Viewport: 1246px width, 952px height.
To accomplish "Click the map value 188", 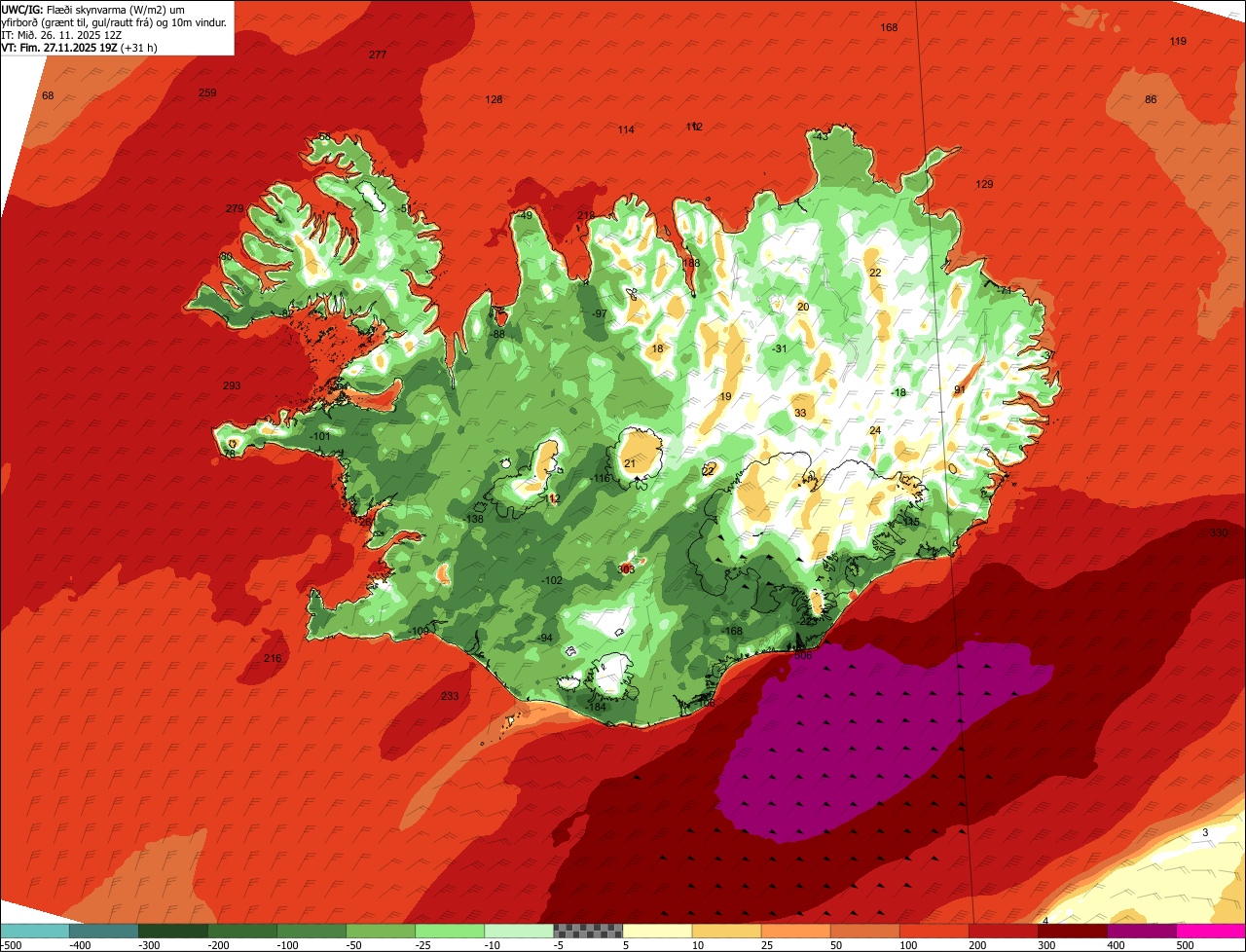I will pyautogui.click(x=691, y=263).
